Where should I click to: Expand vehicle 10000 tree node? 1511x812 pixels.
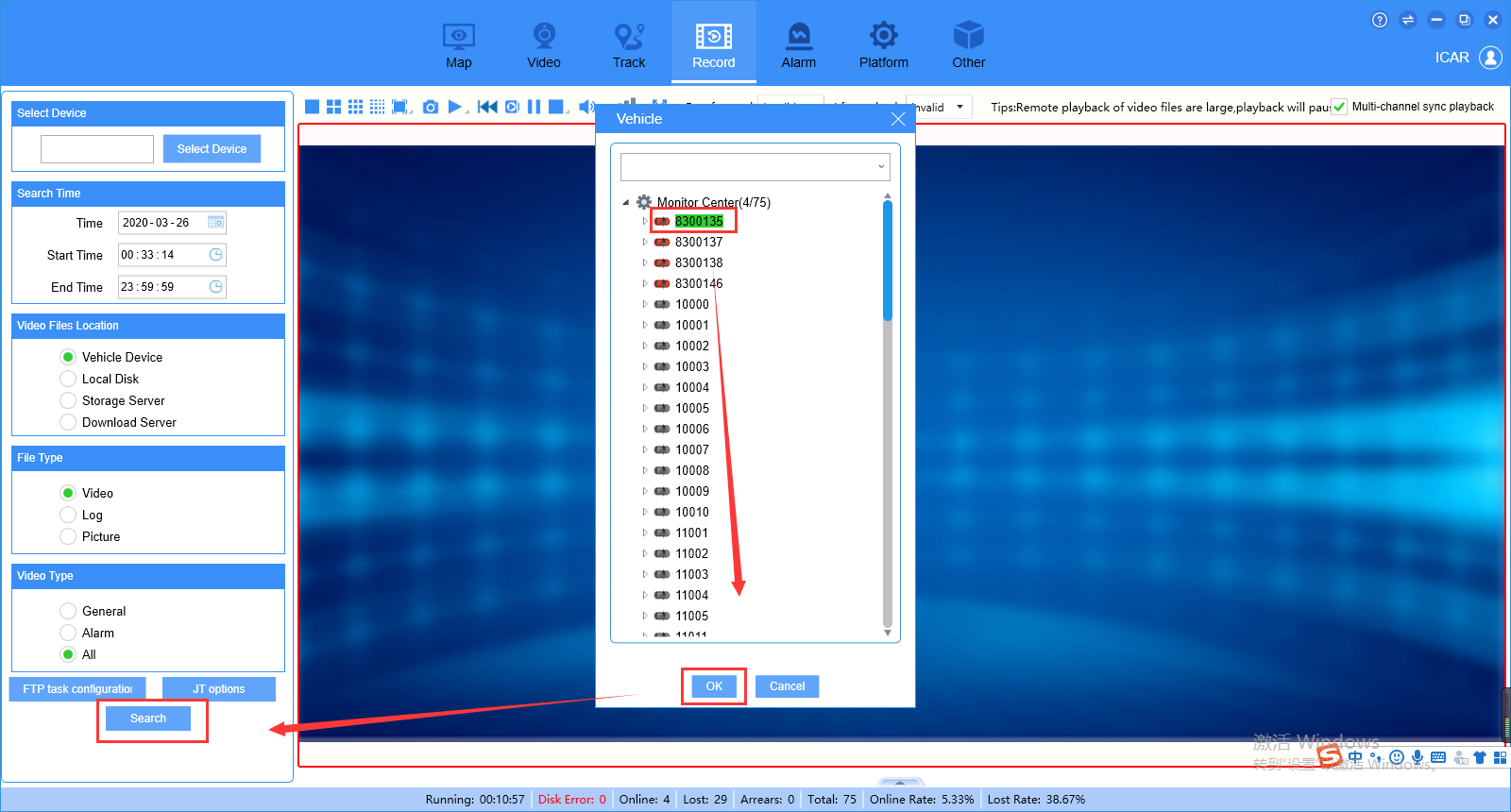(645, 304)
